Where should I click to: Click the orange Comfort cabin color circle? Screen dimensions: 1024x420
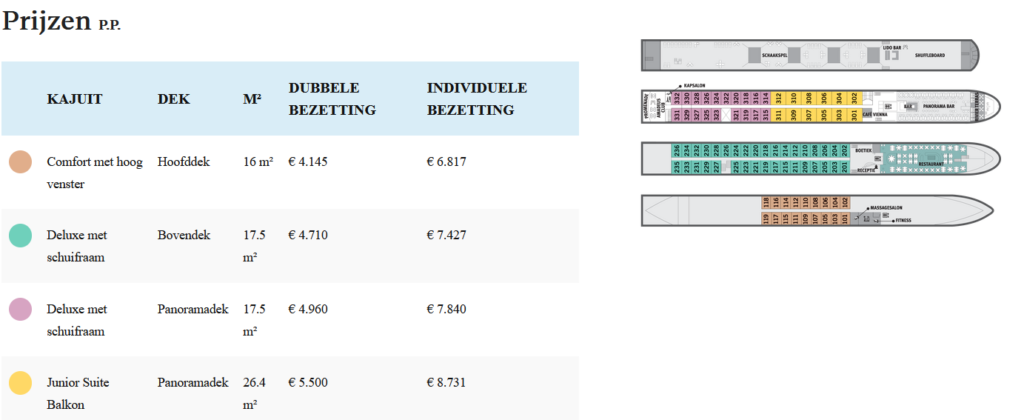[19, 161]
